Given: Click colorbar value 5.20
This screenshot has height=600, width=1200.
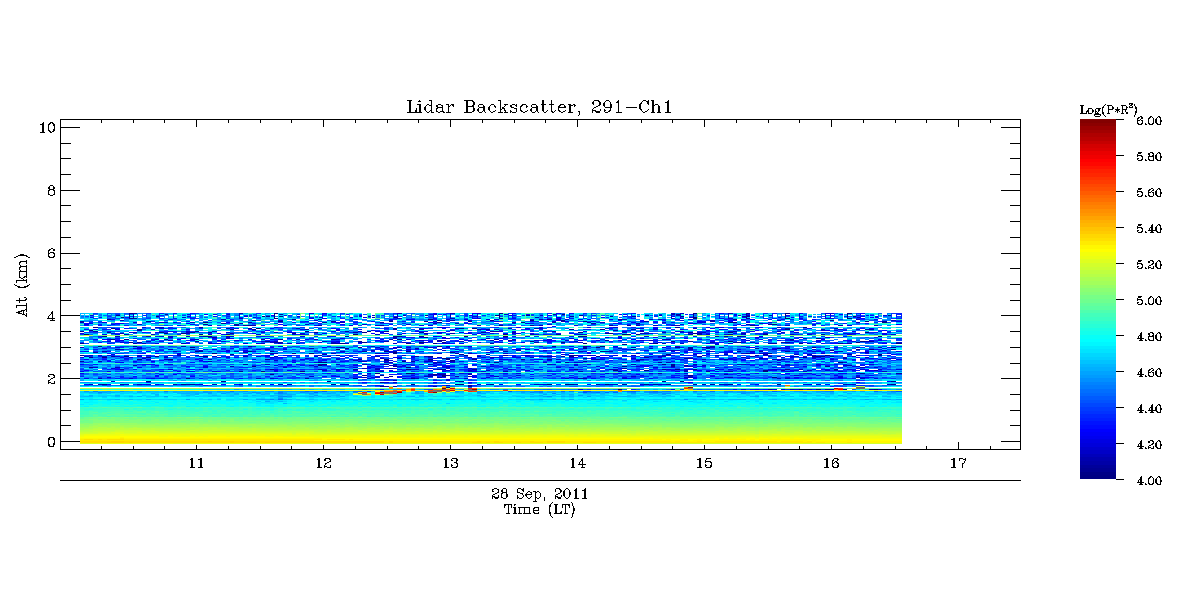Looking at the screenshot, I should pyautogui.click(x=1149, y=265).
